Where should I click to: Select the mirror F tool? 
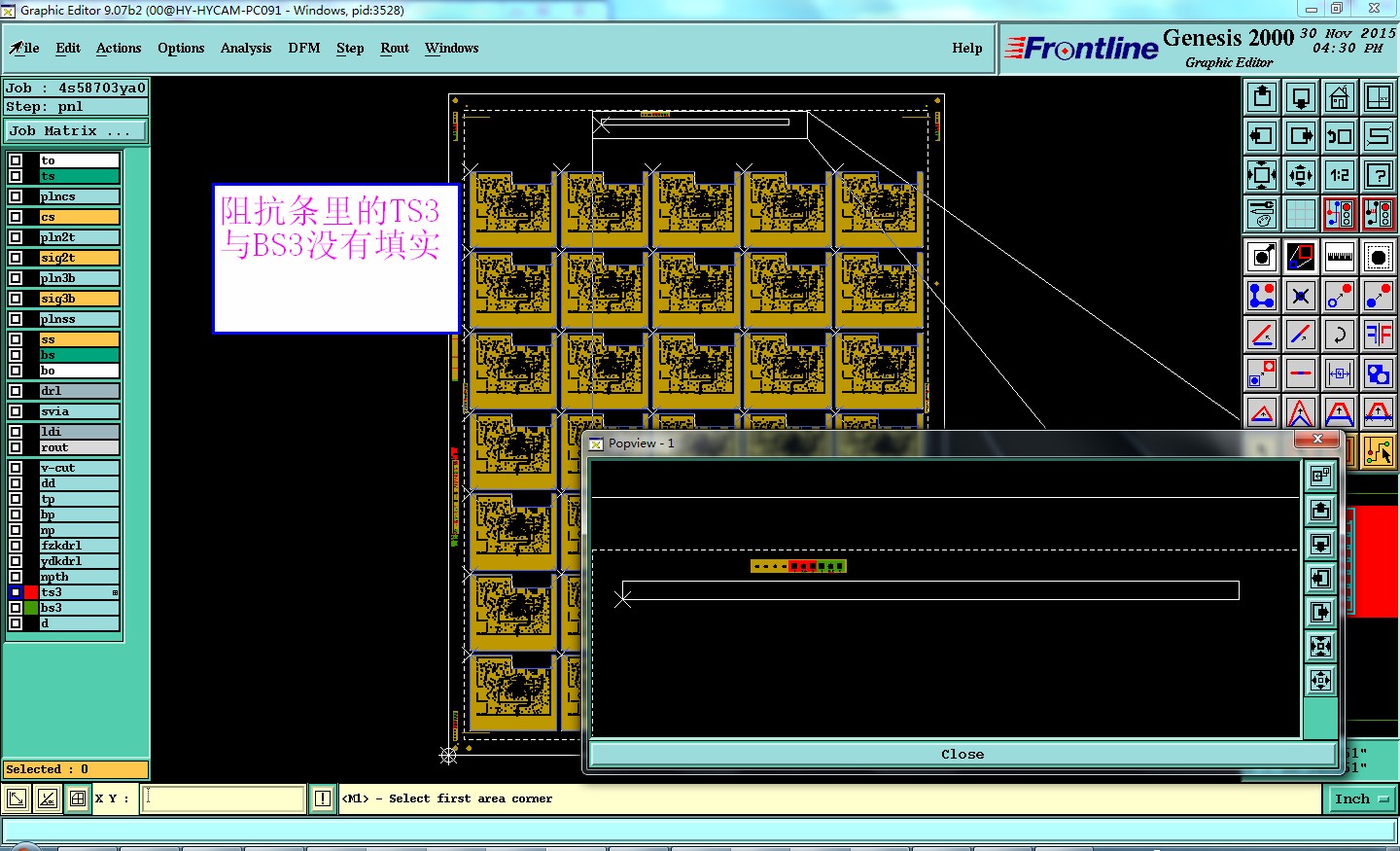click(x=1379, y=335)
